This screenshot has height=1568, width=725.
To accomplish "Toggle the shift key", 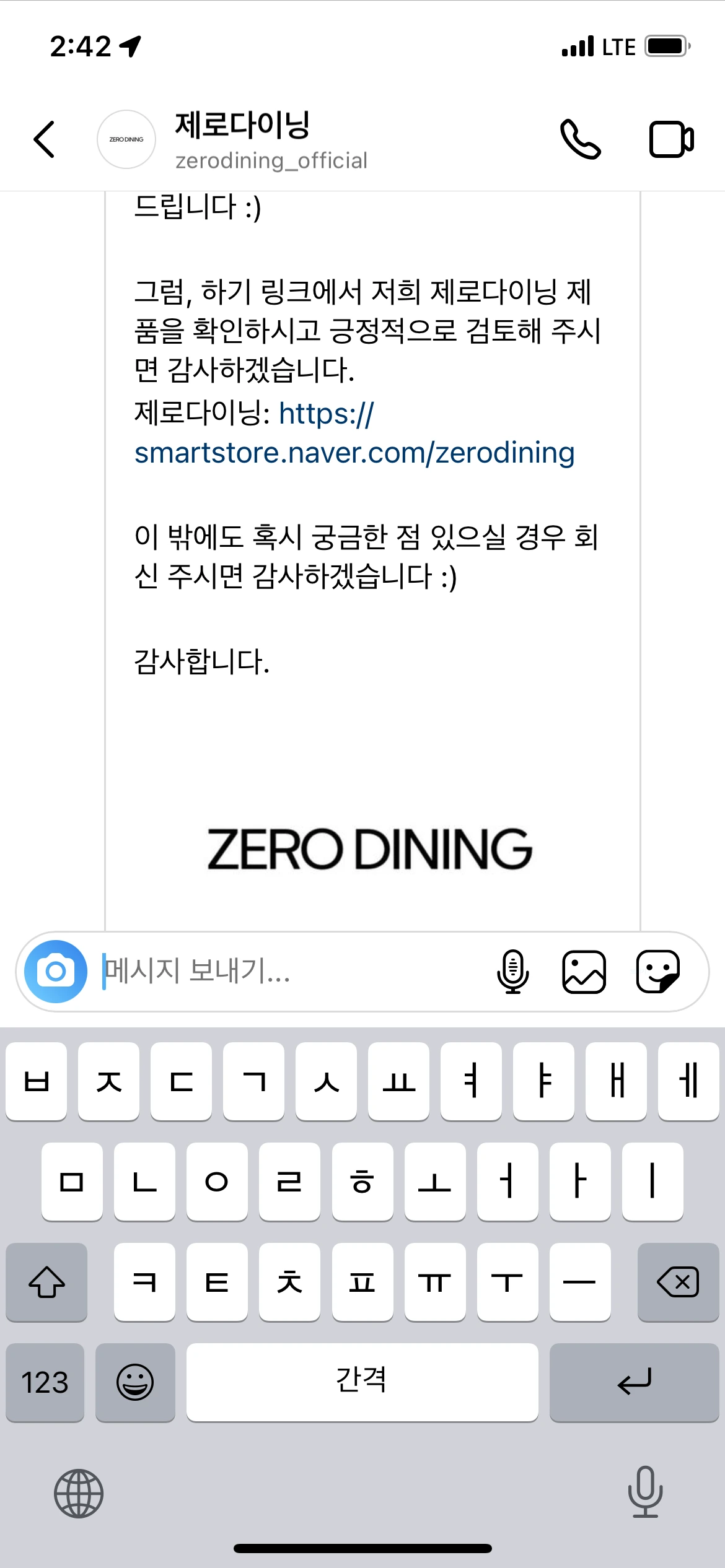I will (x=46, y=1282).
